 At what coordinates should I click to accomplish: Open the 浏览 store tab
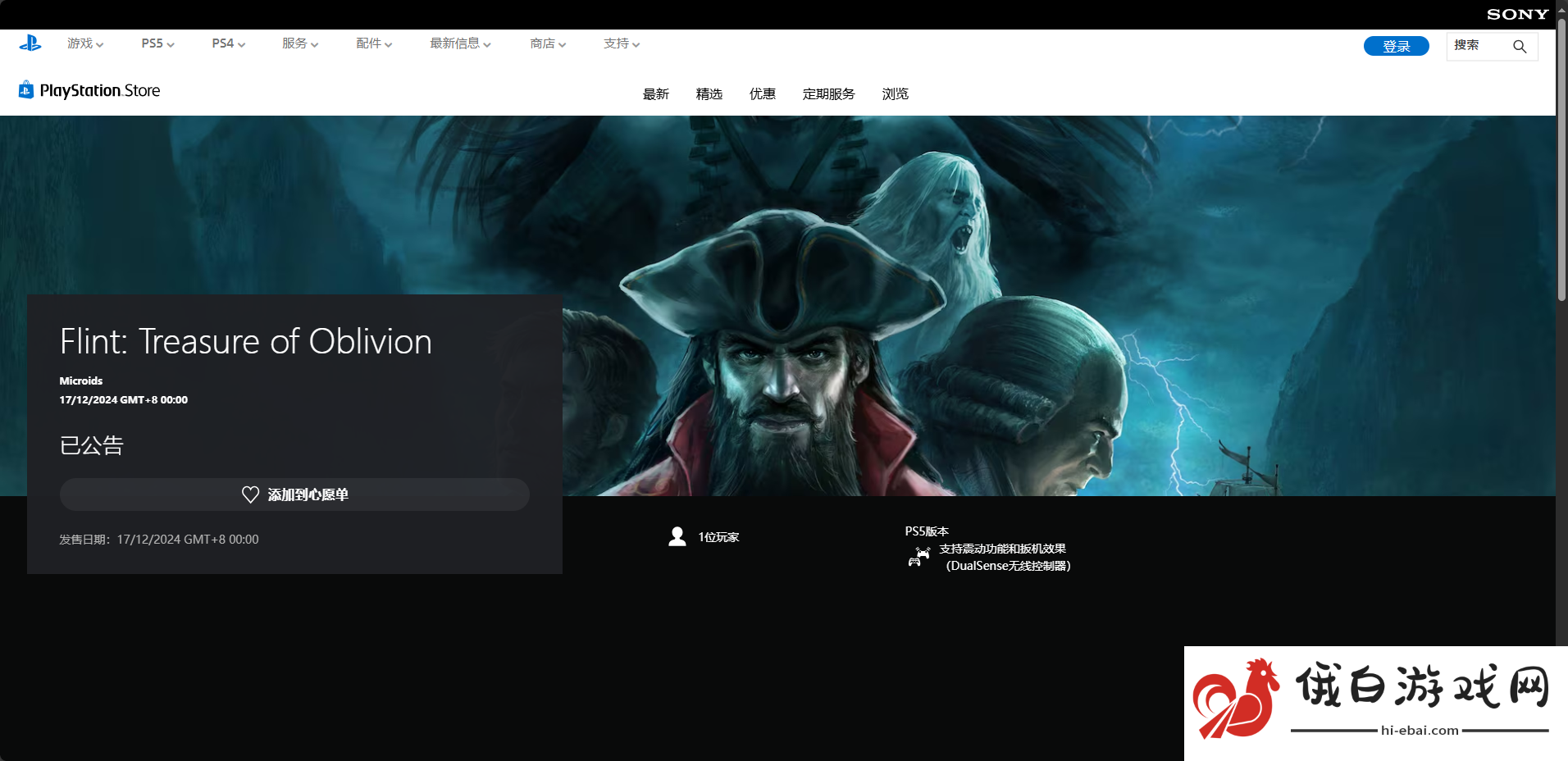[896, 94]
